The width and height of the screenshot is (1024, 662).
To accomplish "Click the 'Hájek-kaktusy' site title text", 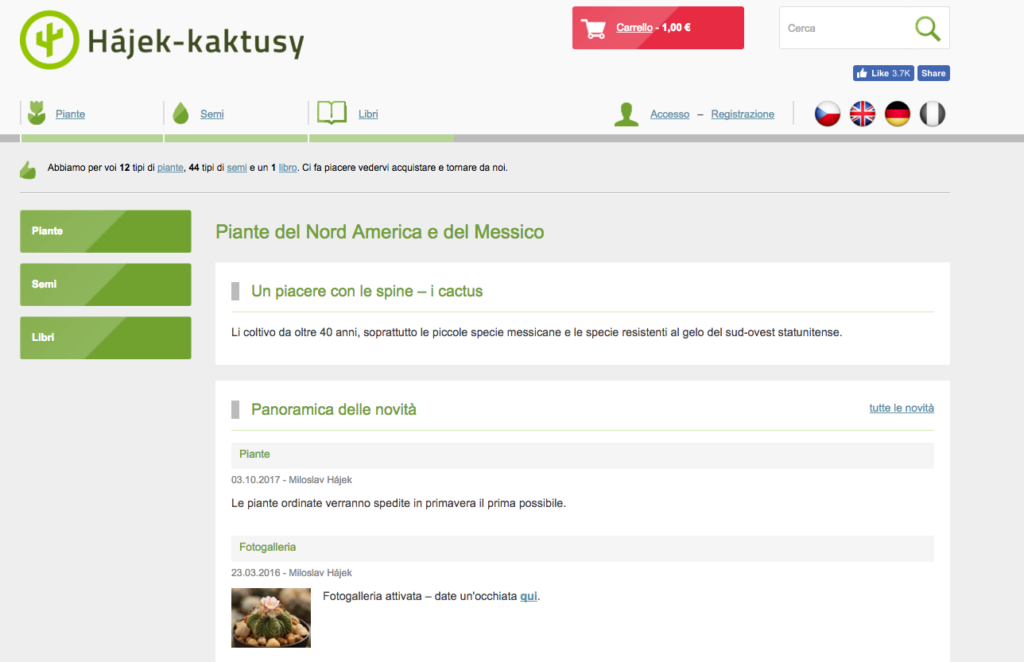I will click(x=195, y=40).
